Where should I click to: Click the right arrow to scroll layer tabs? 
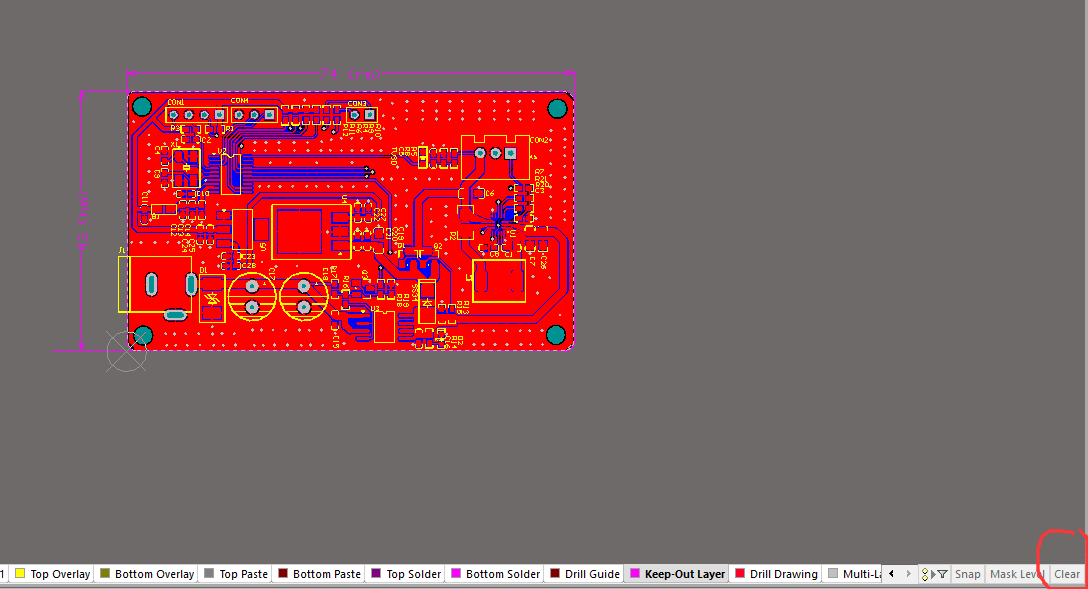(x=909, y=573)
